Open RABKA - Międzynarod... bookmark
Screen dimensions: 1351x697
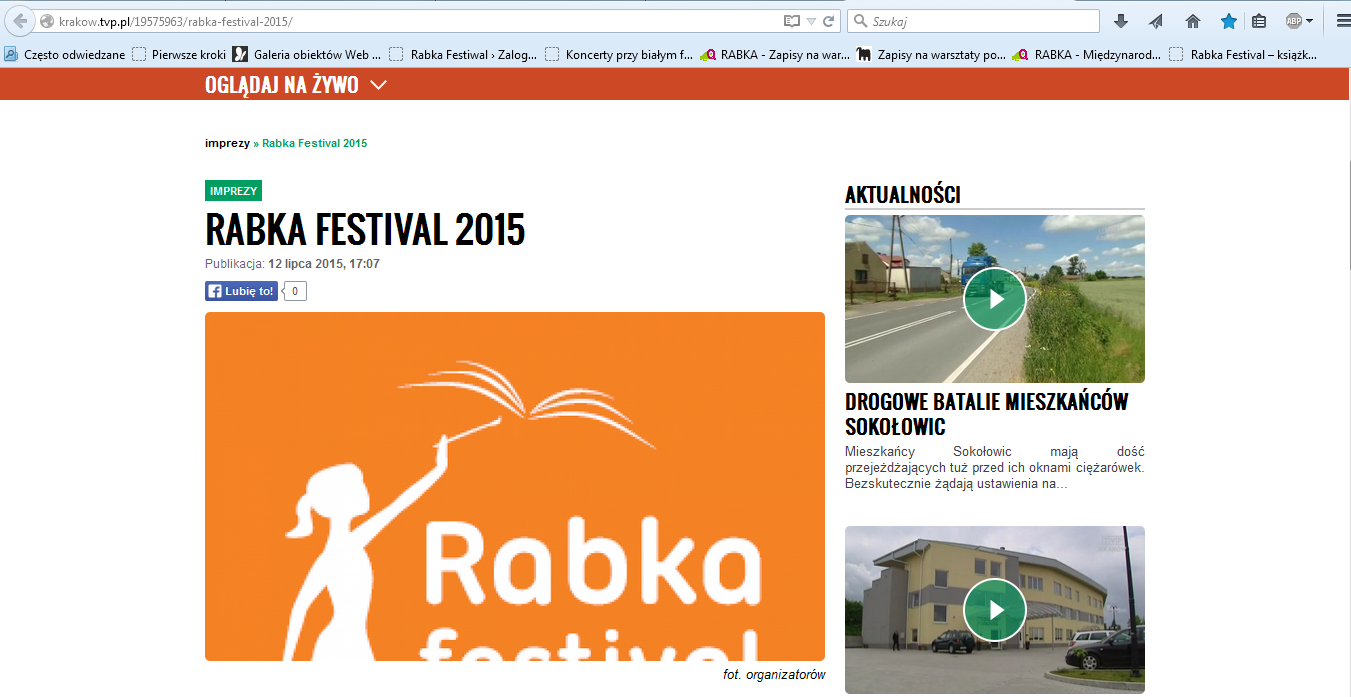1087,55
